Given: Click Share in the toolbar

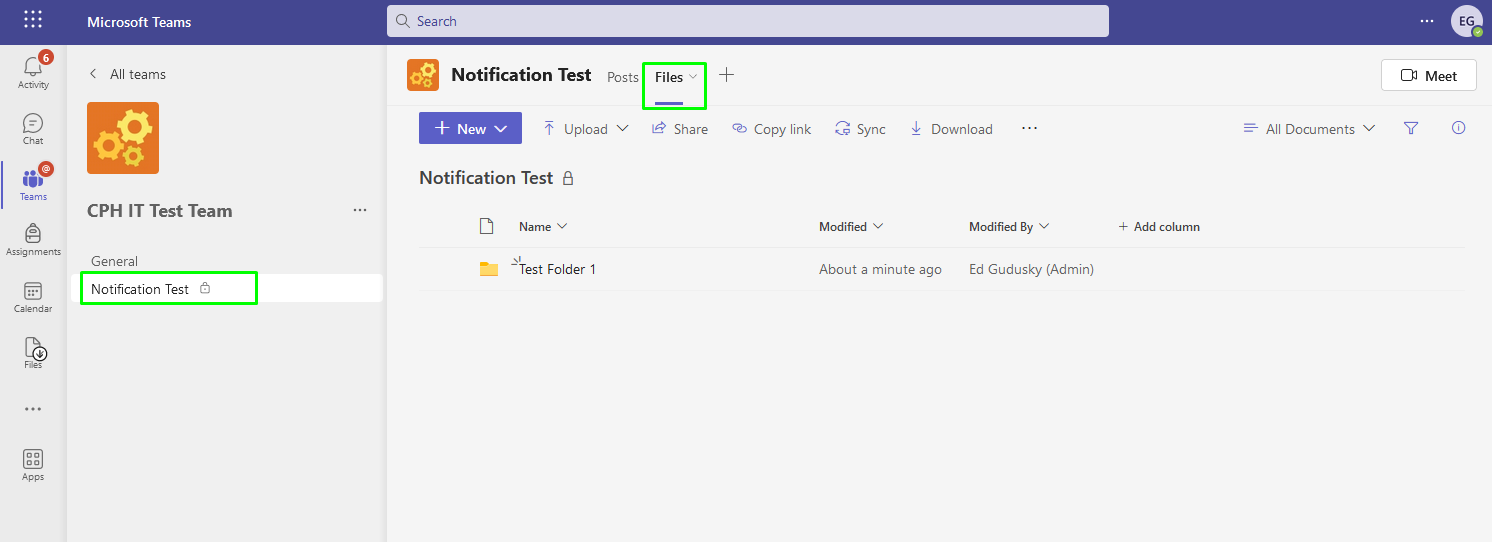Looking at the screenshot, I should coord(679,128).
